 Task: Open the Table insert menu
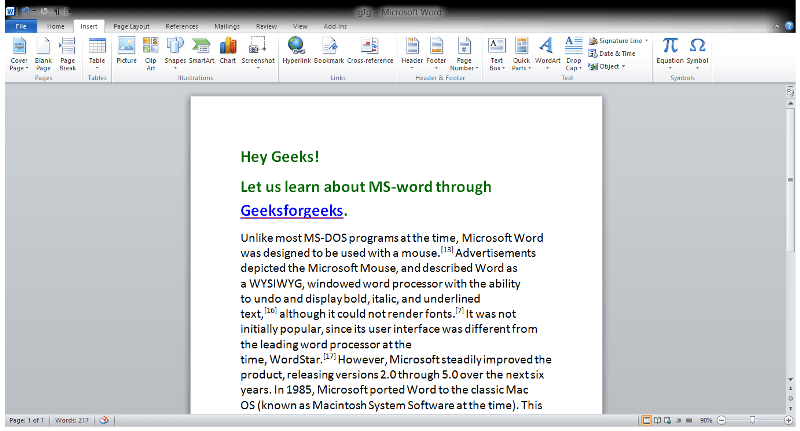tap(97, 54)
